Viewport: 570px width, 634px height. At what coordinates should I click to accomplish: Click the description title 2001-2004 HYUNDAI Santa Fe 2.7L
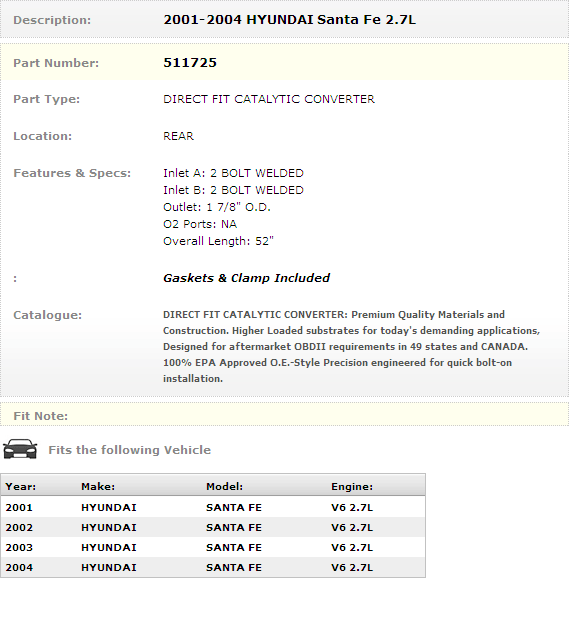click(289, 19)
